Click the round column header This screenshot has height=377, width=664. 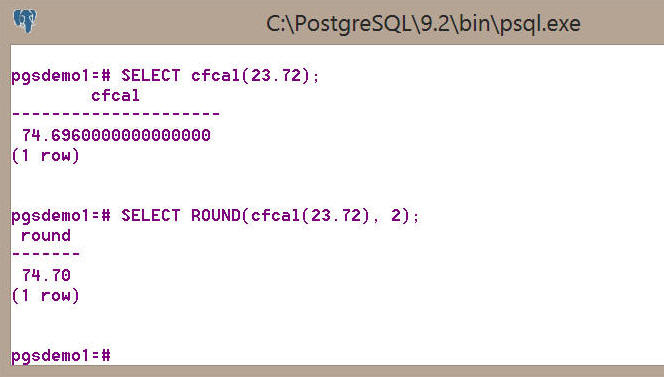click(x=46, y=236)
